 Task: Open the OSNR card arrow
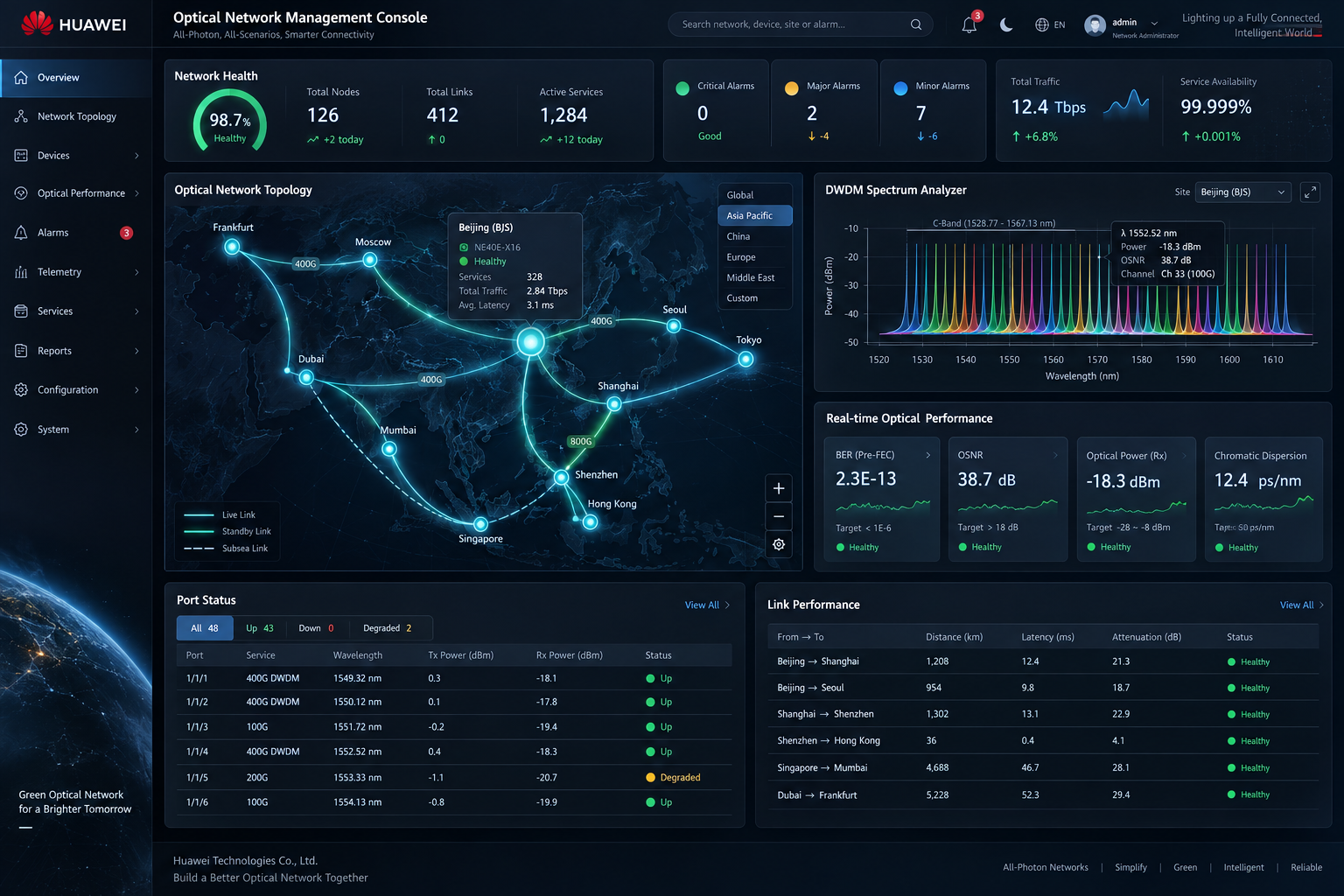1055,455
